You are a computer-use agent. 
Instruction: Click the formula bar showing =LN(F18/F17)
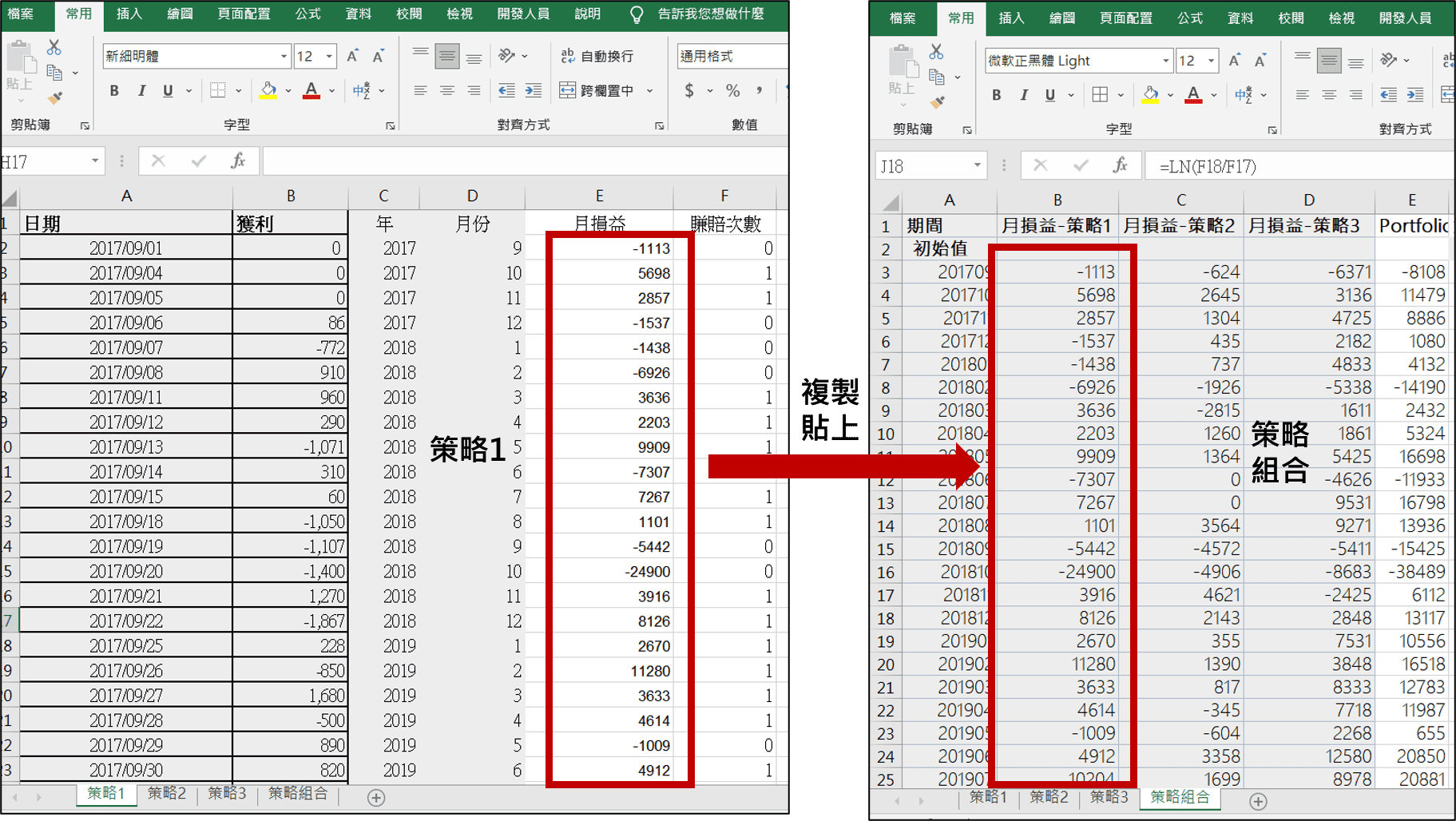[x=1294, y=166]
